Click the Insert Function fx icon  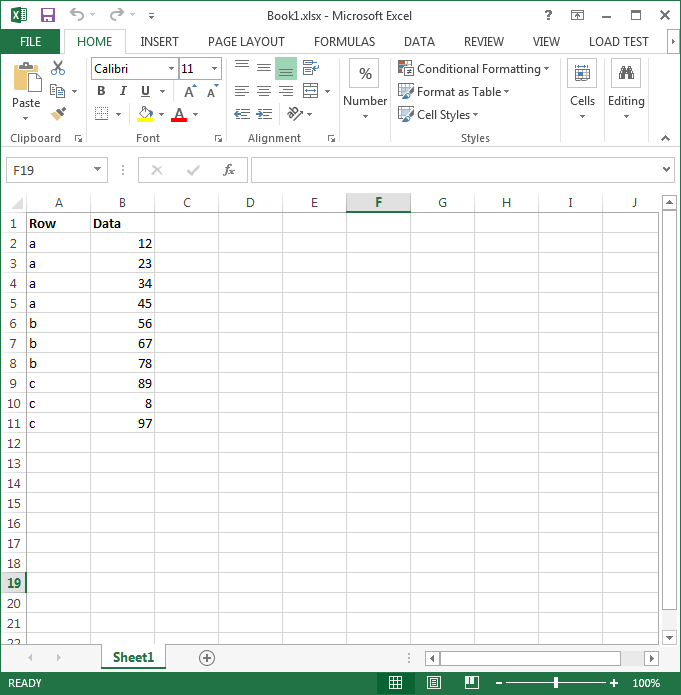(228, 170)
